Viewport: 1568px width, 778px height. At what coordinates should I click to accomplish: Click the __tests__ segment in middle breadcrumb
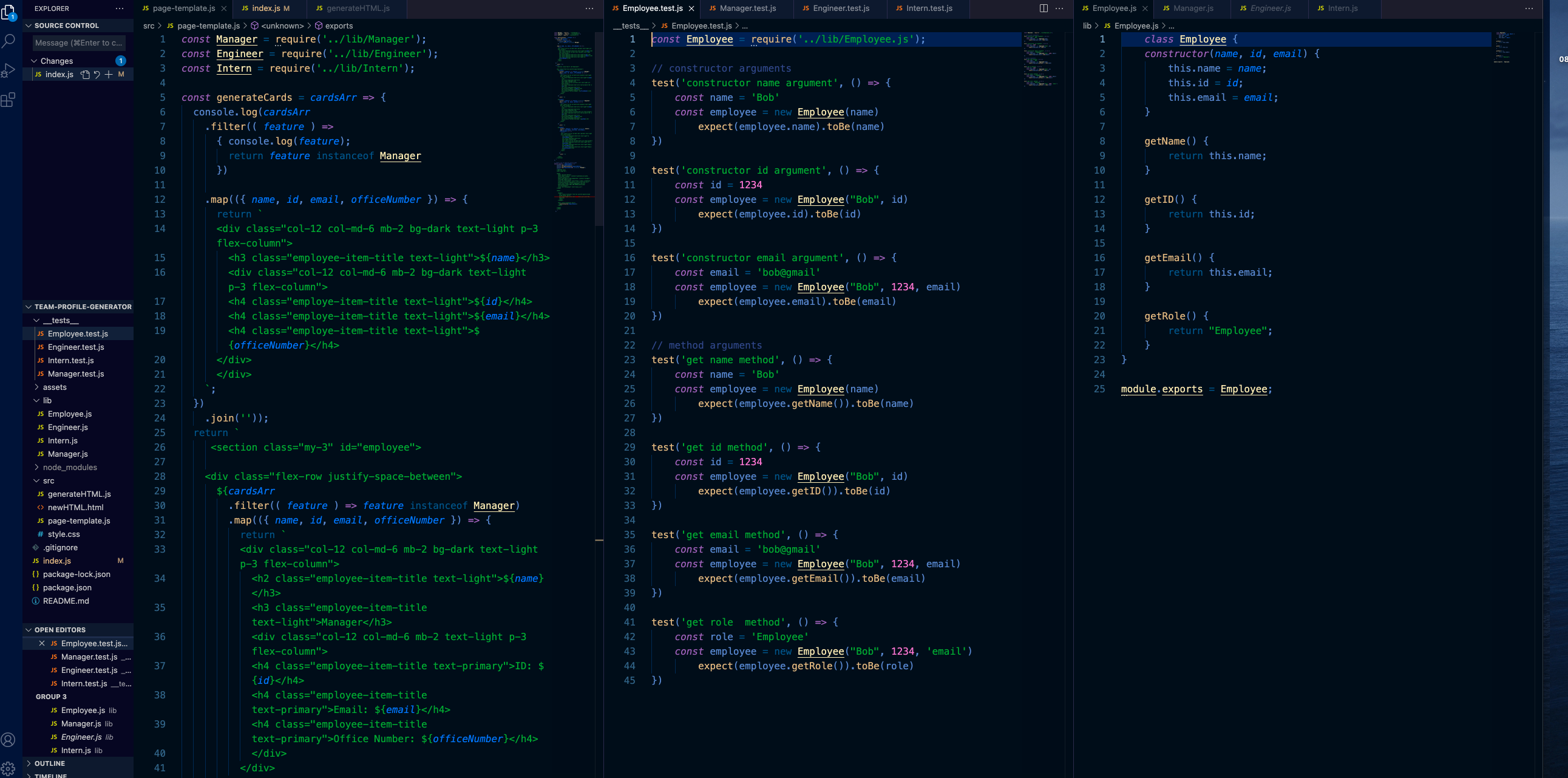coord(631,26)
